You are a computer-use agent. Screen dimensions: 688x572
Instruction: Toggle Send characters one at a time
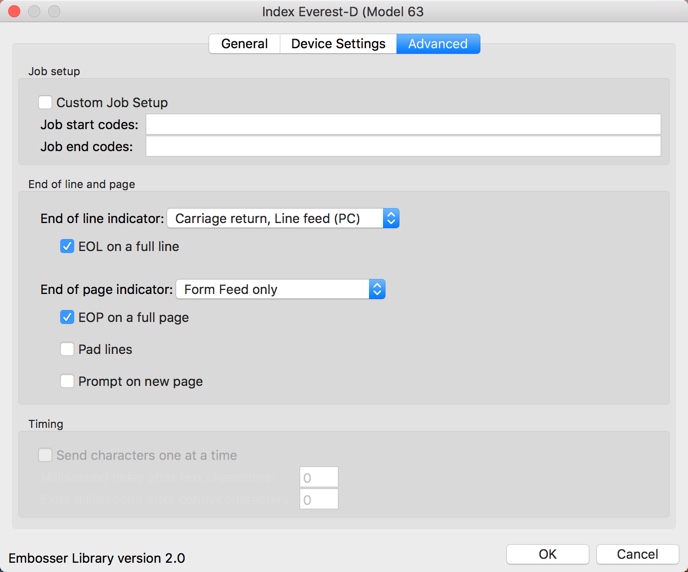(x=46, y=455)
